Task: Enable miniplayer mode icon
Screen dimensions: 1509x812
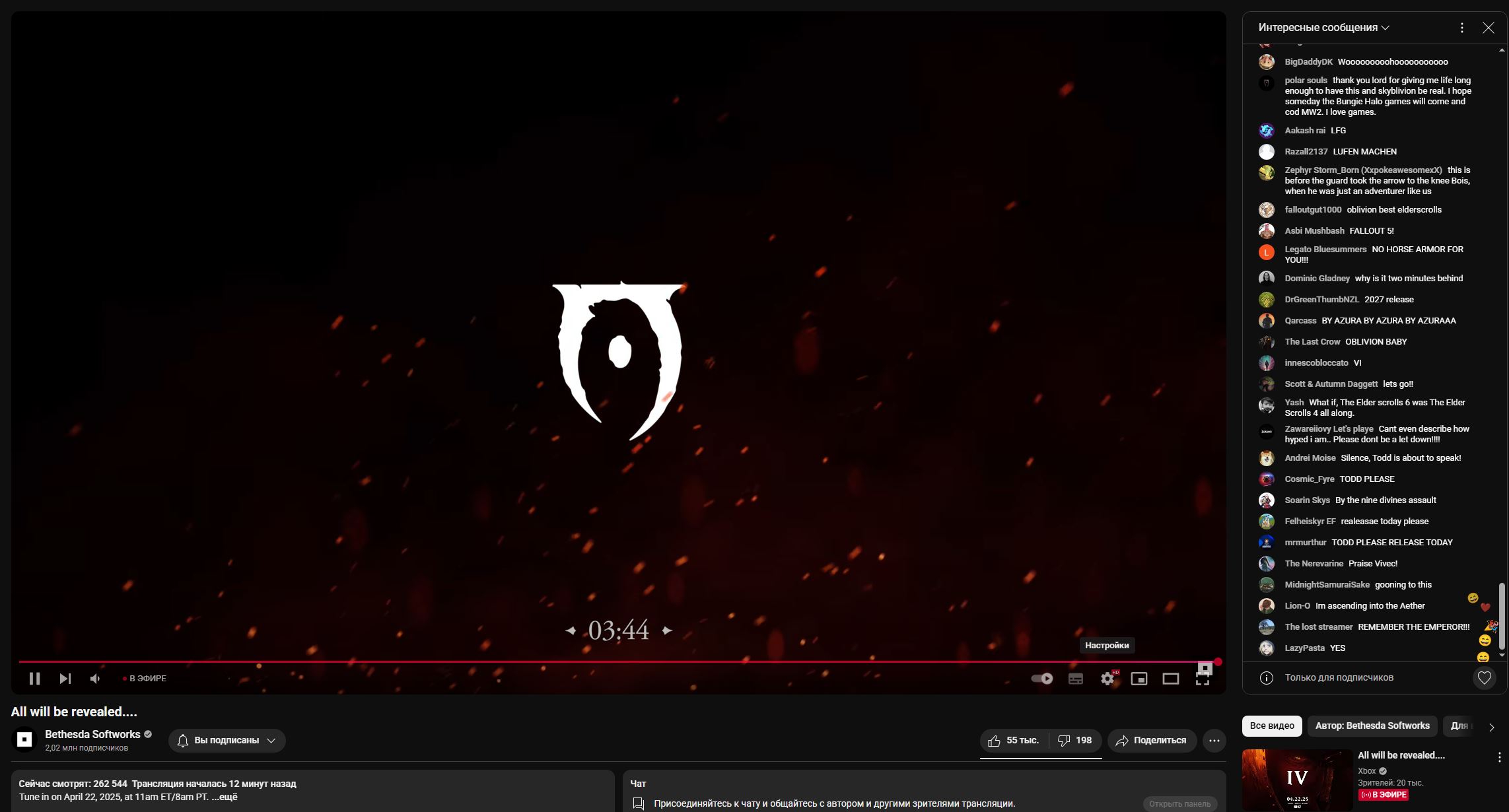Action: coord(1139,679)
